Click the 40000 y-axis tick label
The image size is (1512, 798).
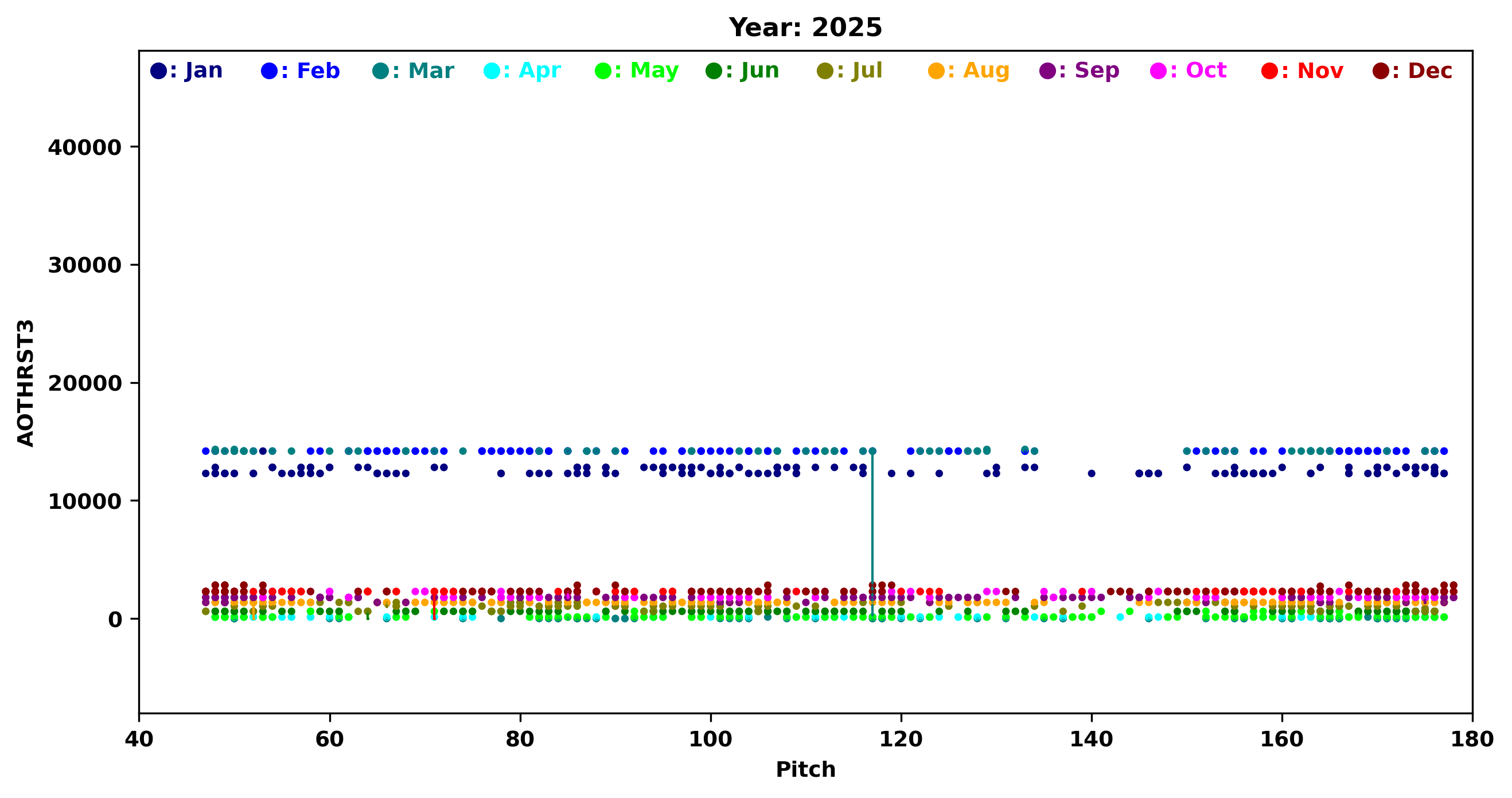84,147
